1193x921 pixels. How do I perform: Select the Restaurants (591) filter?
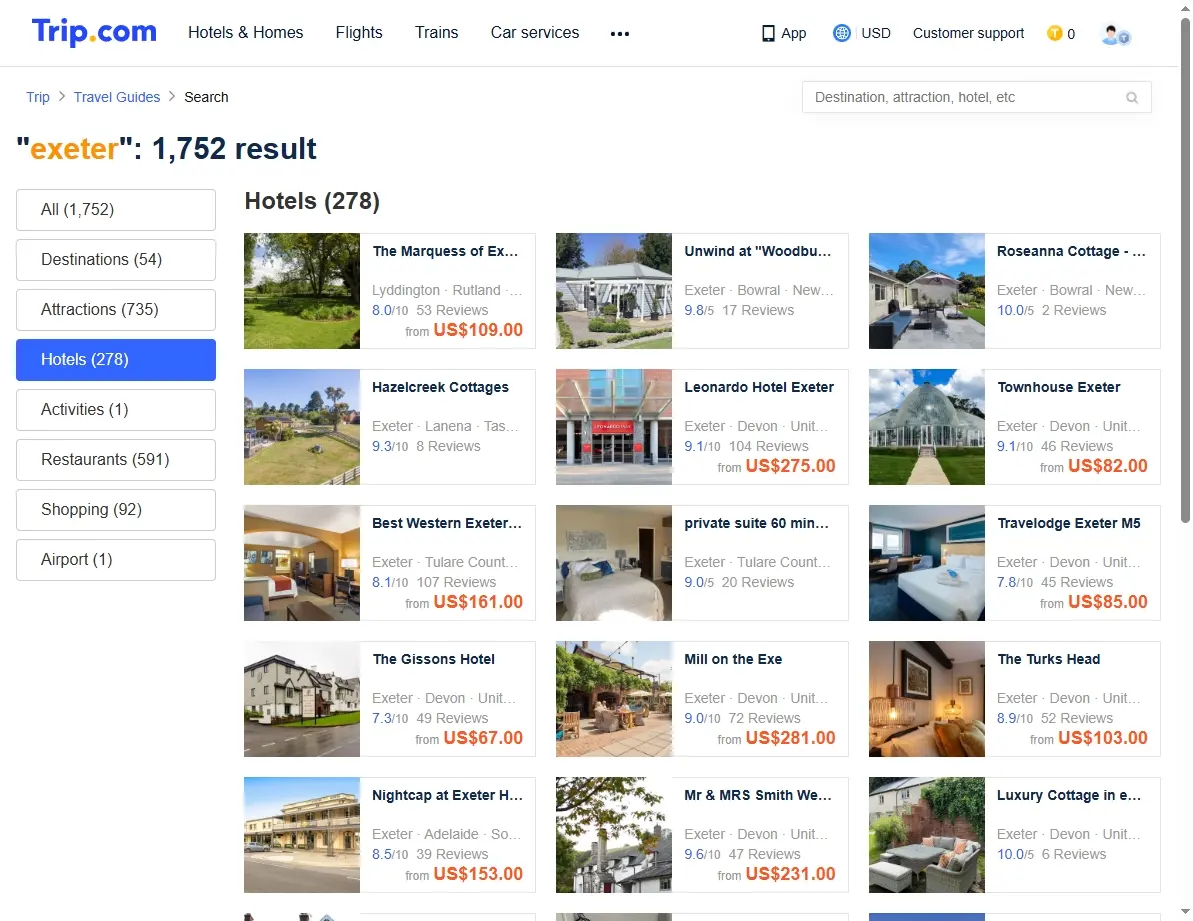click(116, 460)
